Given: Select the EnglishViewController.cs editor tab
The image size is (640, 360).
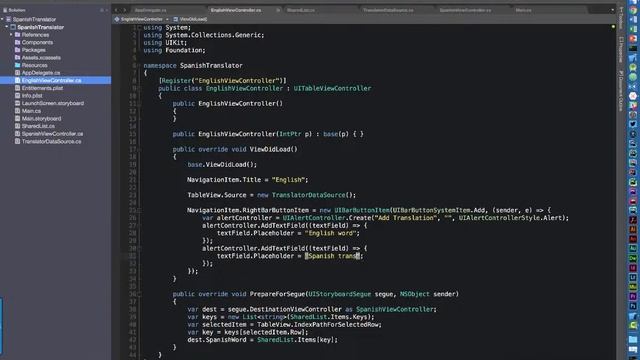Looking at the screenshot, I should pos(236,10).
